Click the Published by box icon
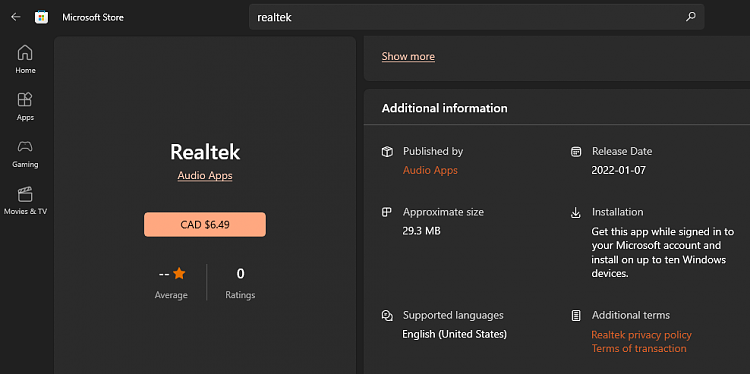Screen dimensions: 750x374 point(387,152)
